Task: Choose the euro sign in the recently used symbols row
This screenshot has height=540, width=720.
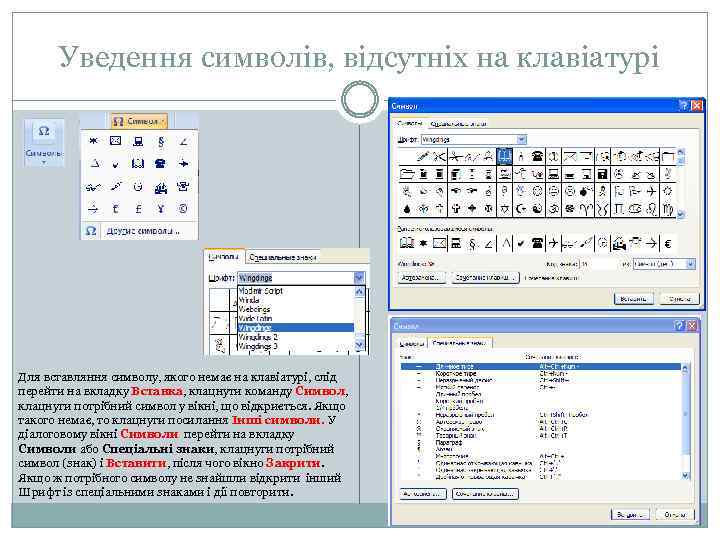Action: pyautogui.click(x=668, y=243)
